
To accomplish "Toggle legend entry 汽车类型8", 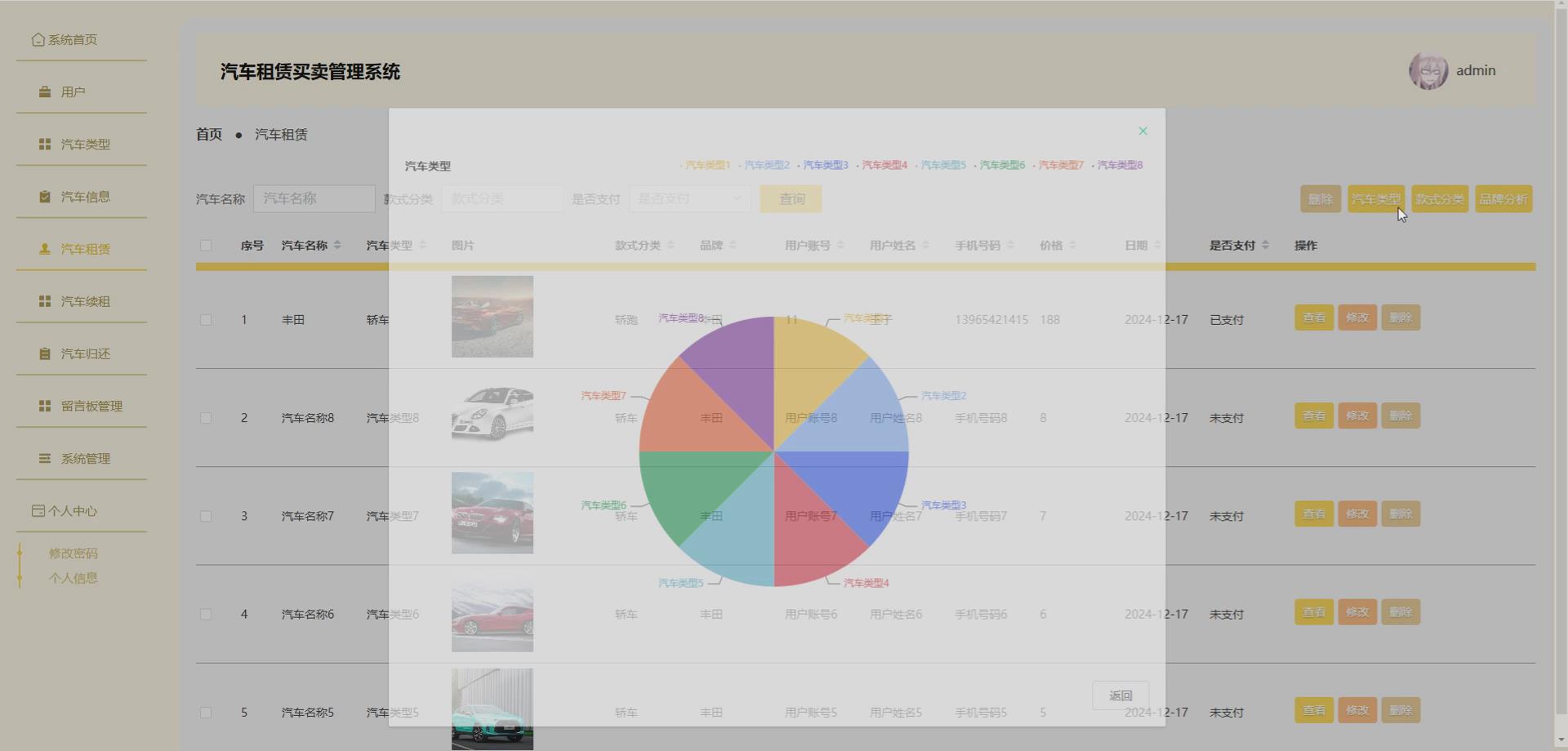I will [x=1118, y=165].
